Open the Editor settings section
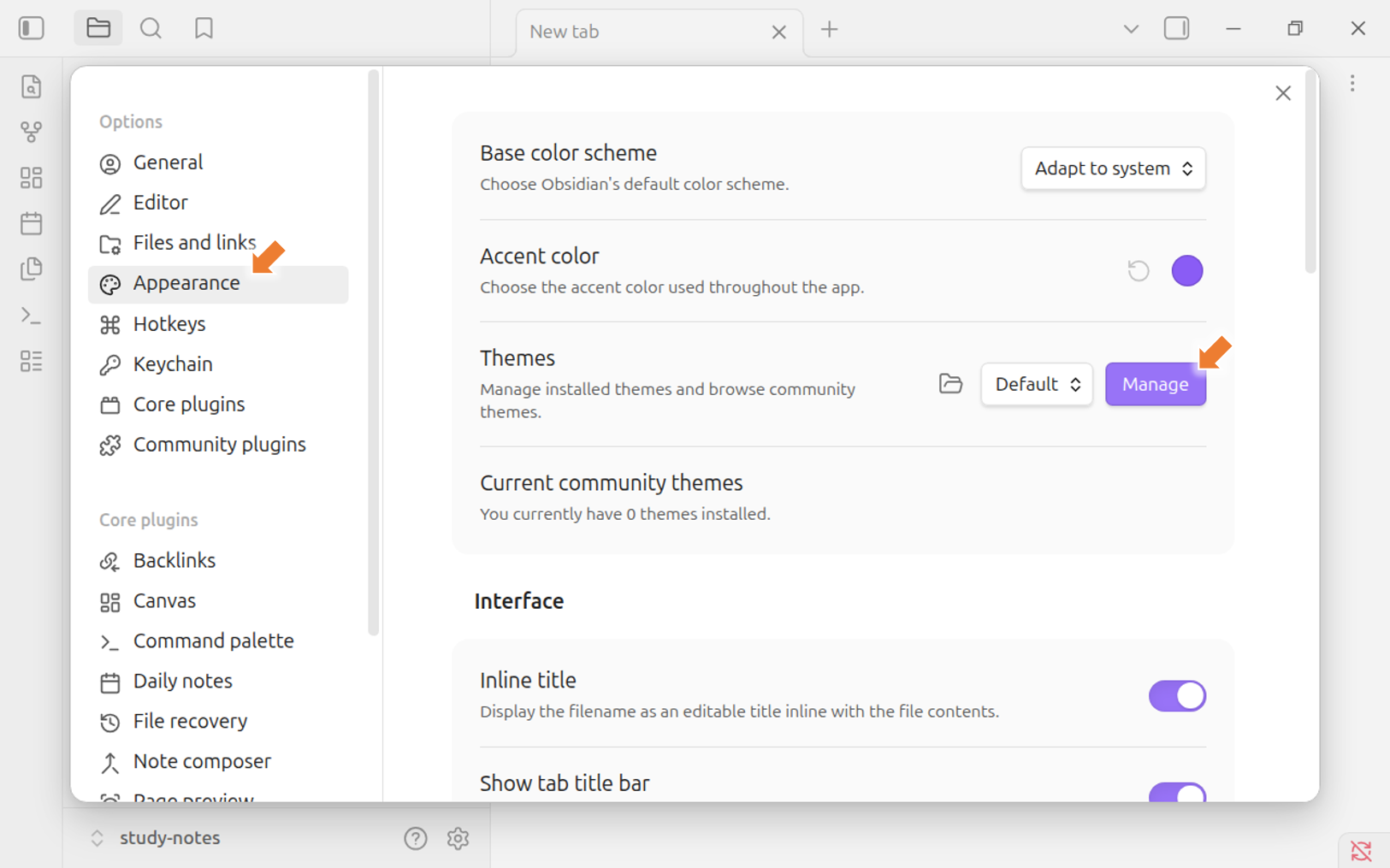The image size is (1390, 868). (218, 203)
